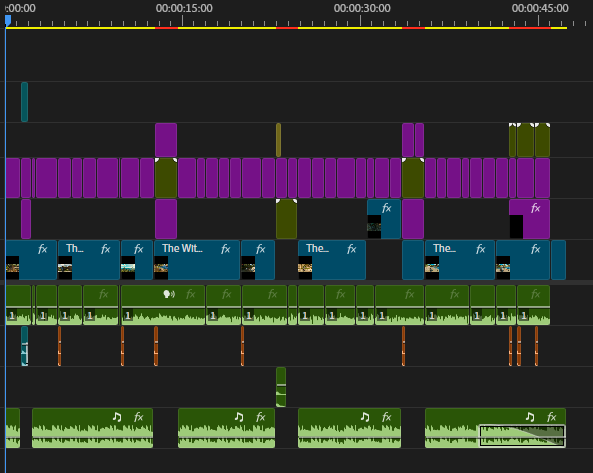Select the final blue clip at the end of the video track
The height and width of the screenshot is (473, 593).
(559, 260)
